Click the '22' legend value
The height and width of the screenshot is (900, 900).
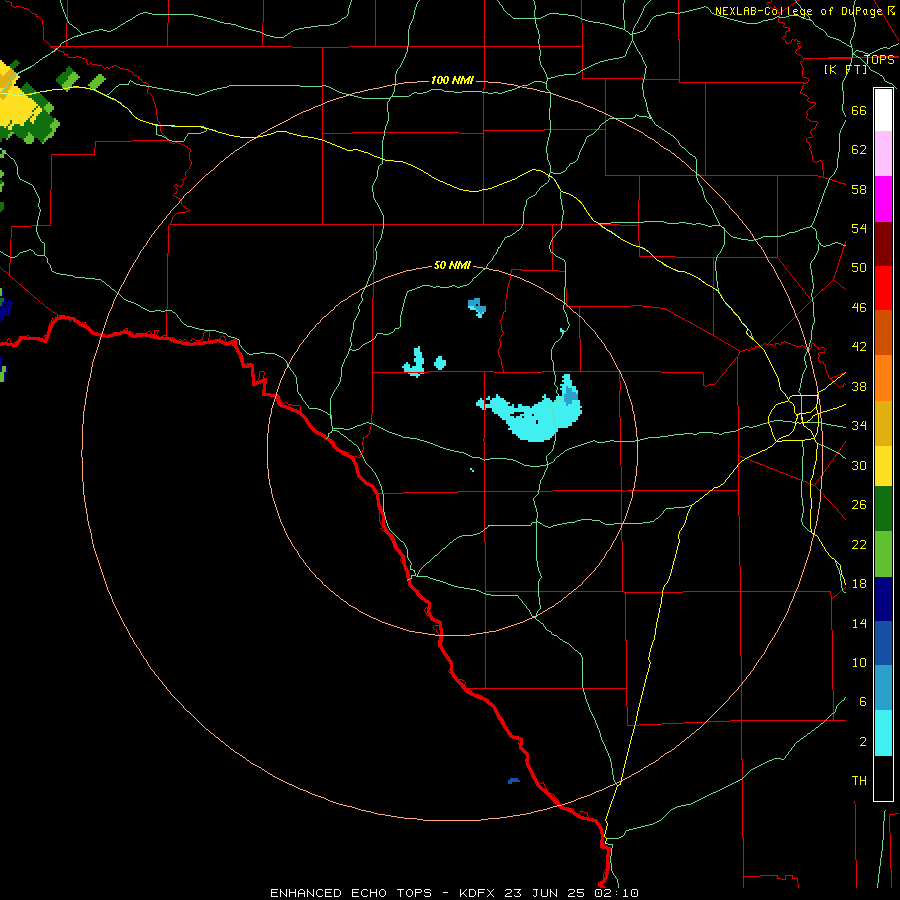[859, 544]
